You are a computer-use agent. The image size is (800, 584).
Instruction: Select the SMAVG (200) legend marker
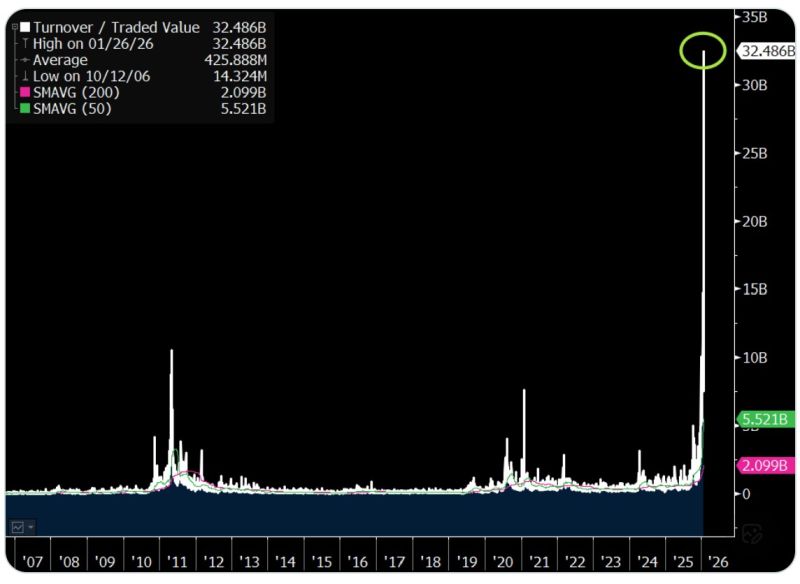coord(23,92)
